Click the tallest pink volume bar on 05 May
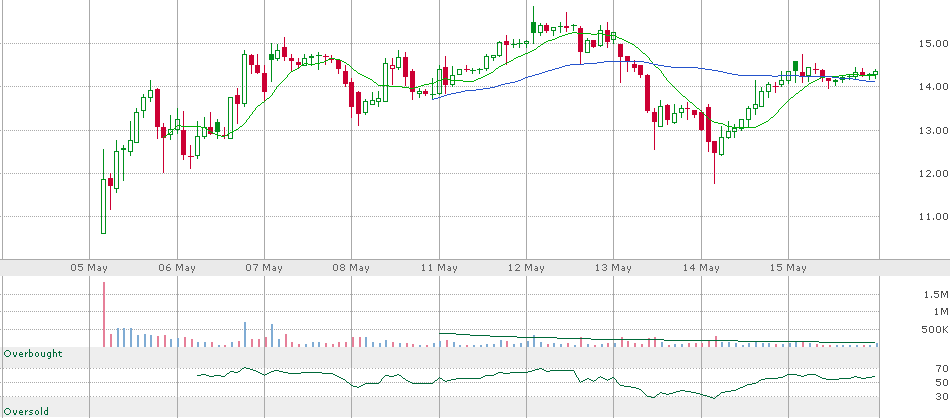This screenshot has width=950, height=418. click(x=104, y=314)
